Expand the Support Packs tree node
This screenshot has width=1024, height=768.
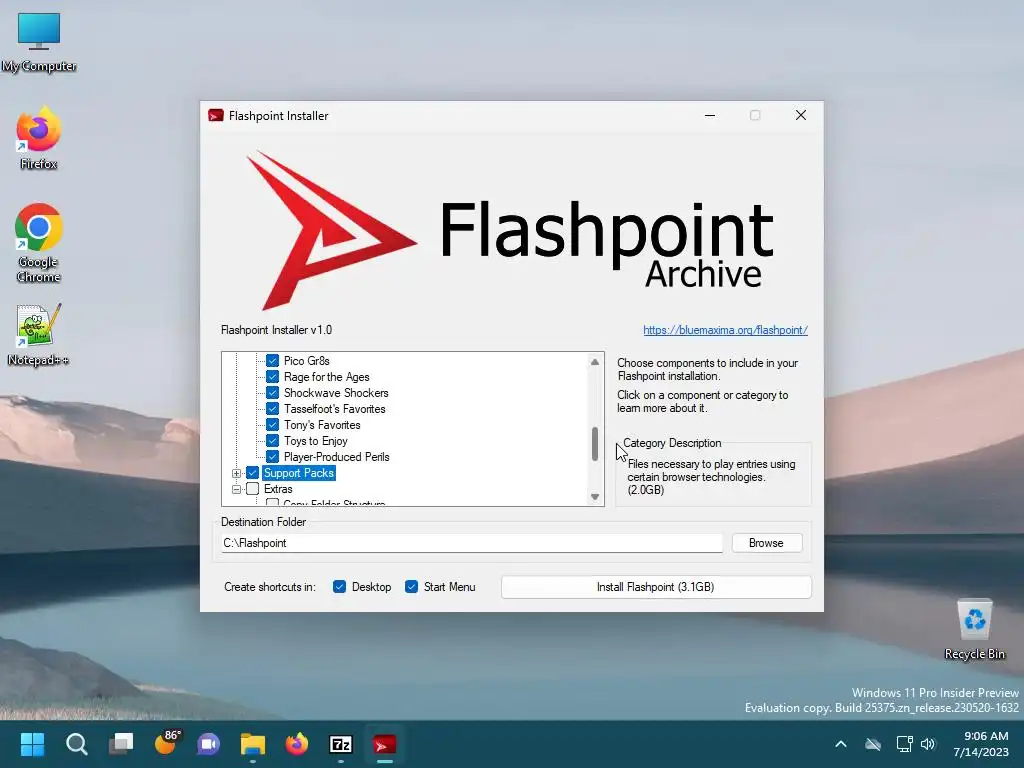point(236,473)
